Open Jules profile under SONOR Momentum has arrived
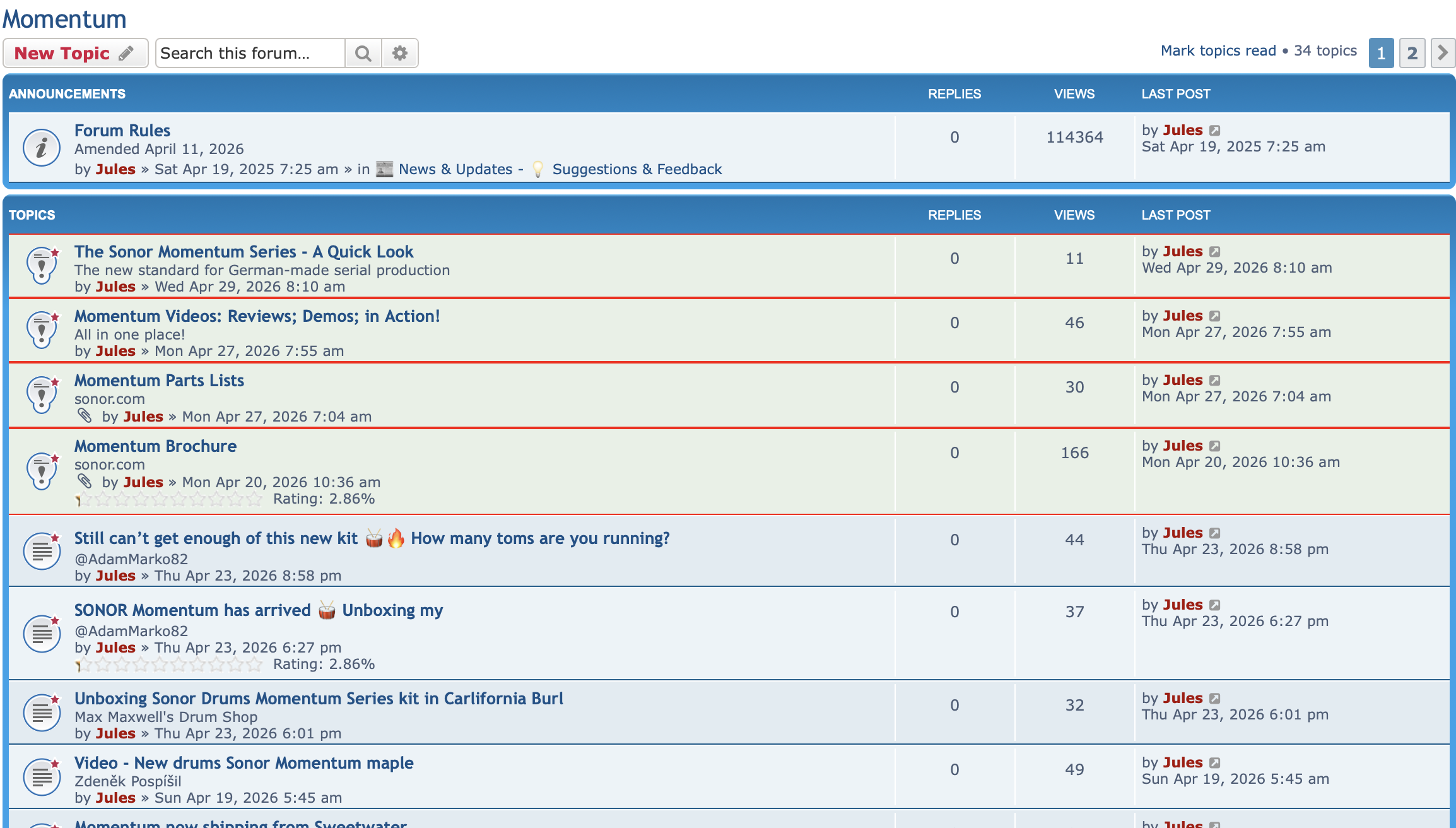1456x828 pixels. [115, 648]
